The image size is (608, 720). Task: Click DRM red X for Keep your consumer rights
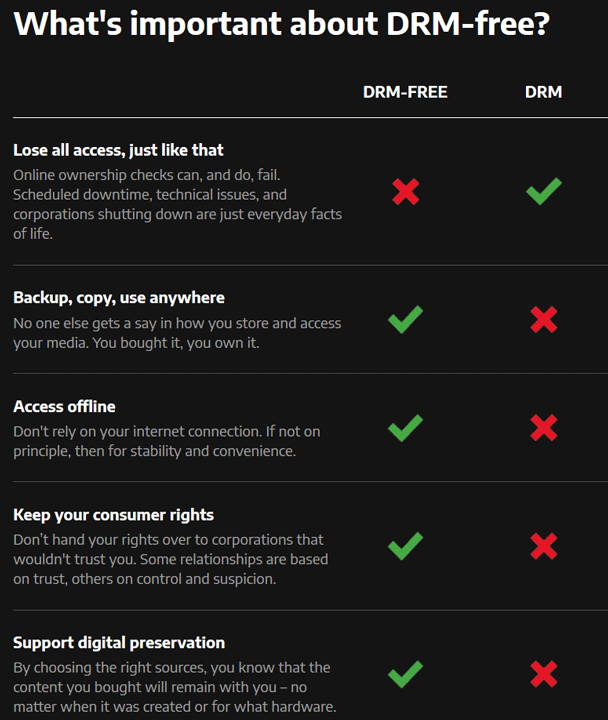point(543,546)
